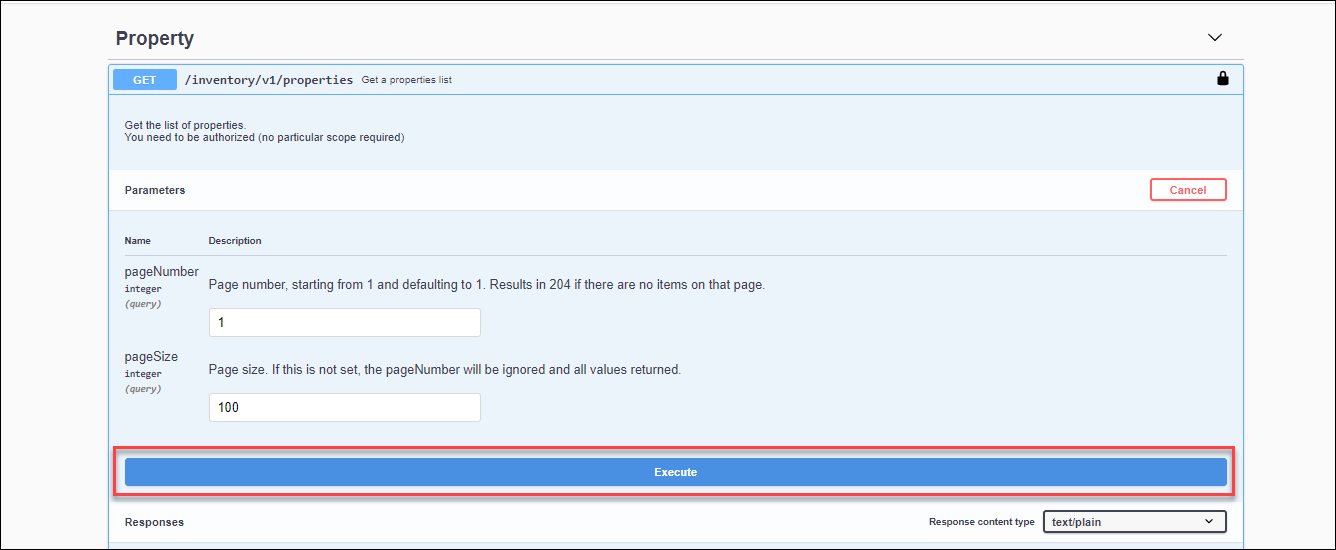This screenshot has width=1336, height=550.
Task: Open the Response content type dropdown
Action: tap(1135, 522)
